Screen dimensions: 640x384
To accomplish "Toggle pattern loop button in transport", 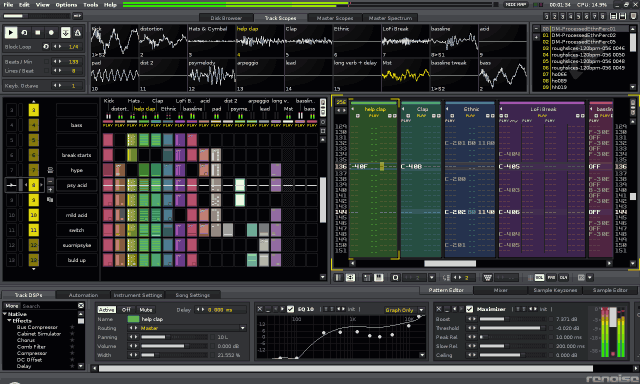I will (x=24, y=33).
